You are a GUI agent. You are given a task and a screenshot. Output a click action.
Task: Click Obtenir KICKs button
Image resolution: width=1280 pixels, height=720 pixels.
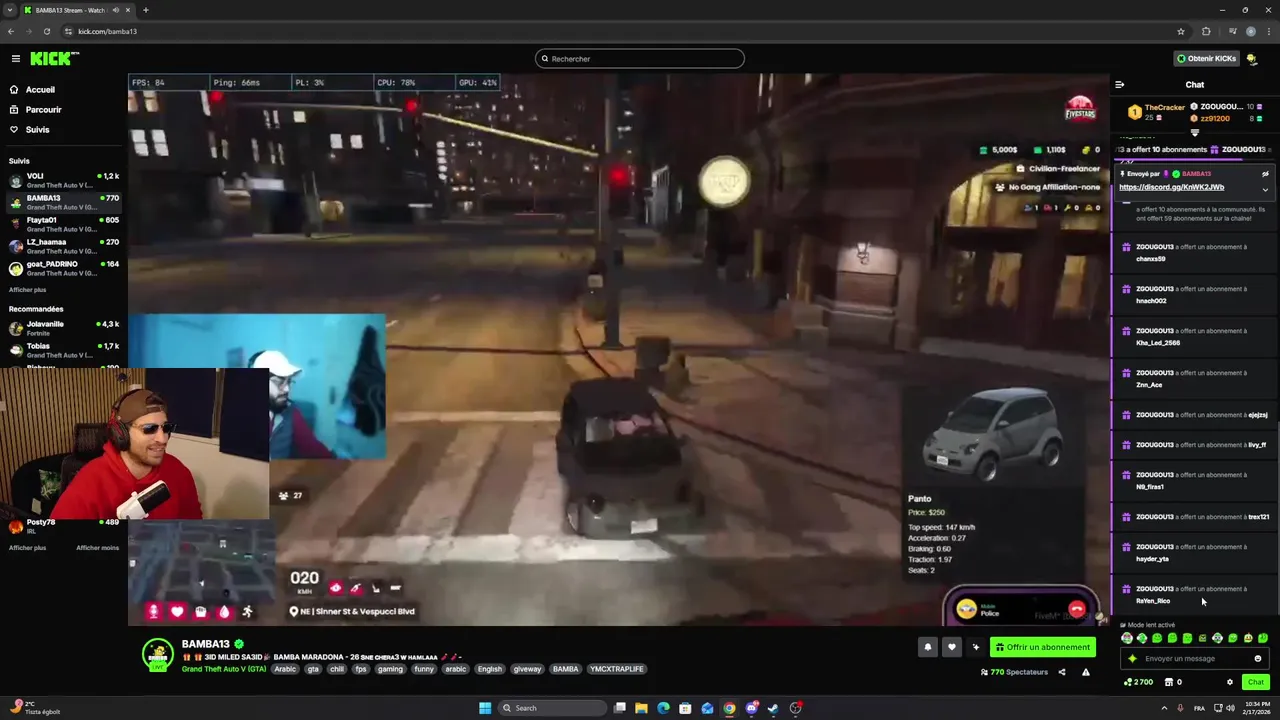(1206, 59)
